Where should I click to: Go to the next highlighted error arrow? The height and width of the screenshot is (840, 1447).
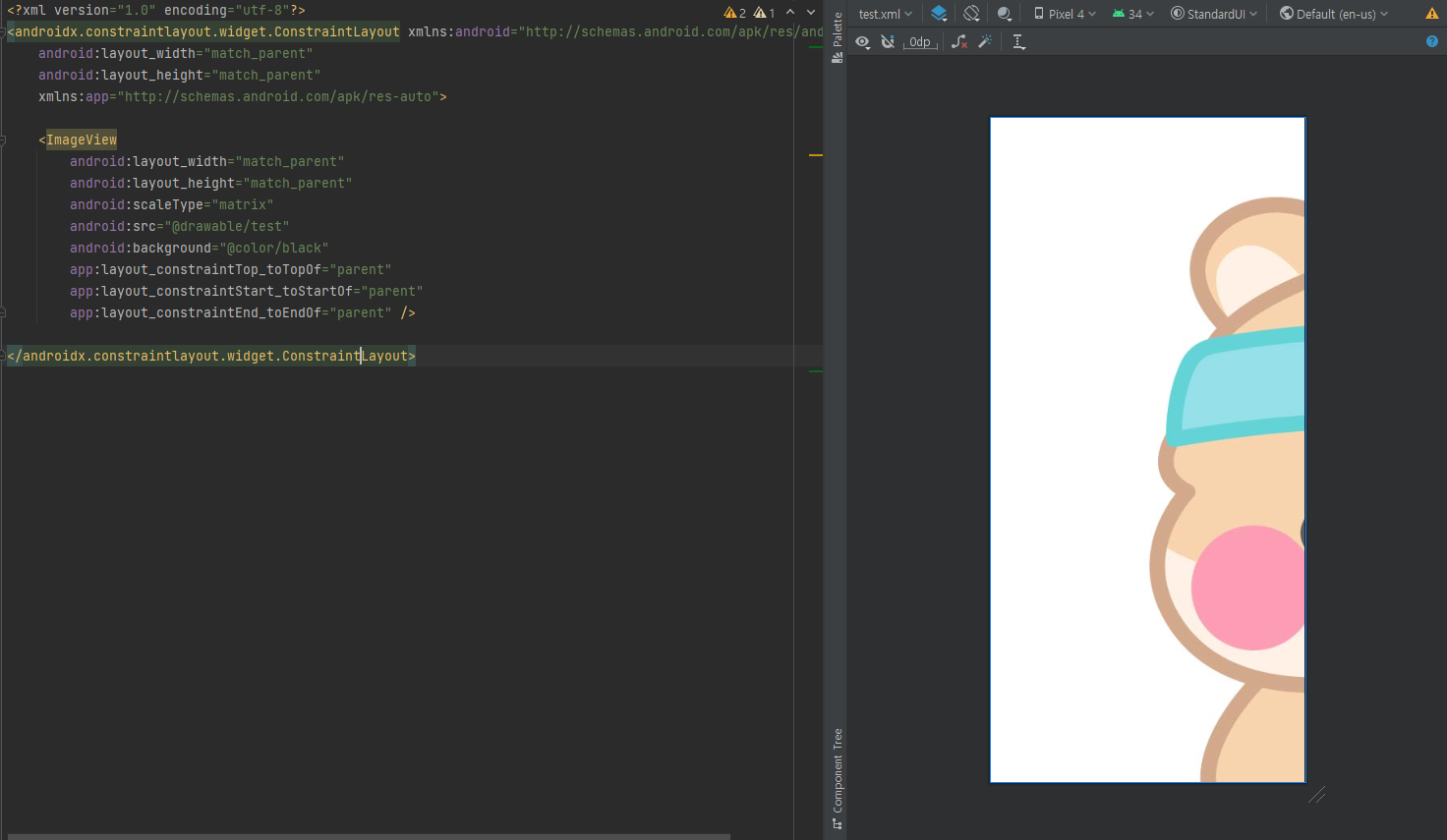click(811, 12)
